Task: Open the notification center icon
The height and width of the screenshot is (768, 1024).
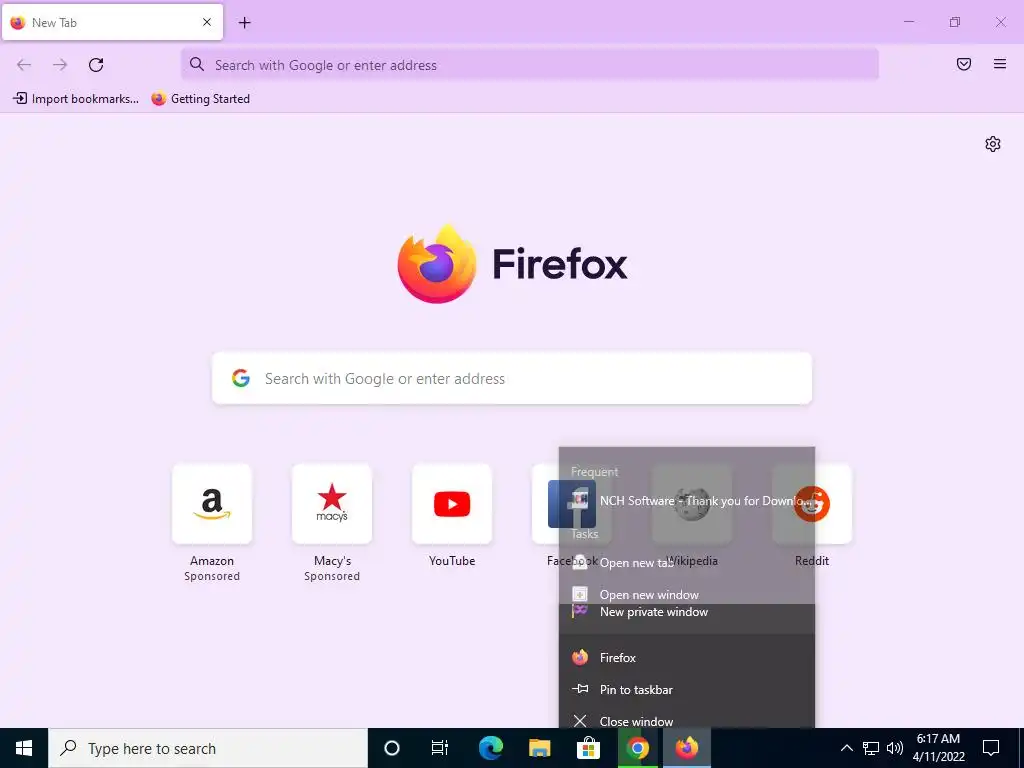Action: [x=991, y=748]
